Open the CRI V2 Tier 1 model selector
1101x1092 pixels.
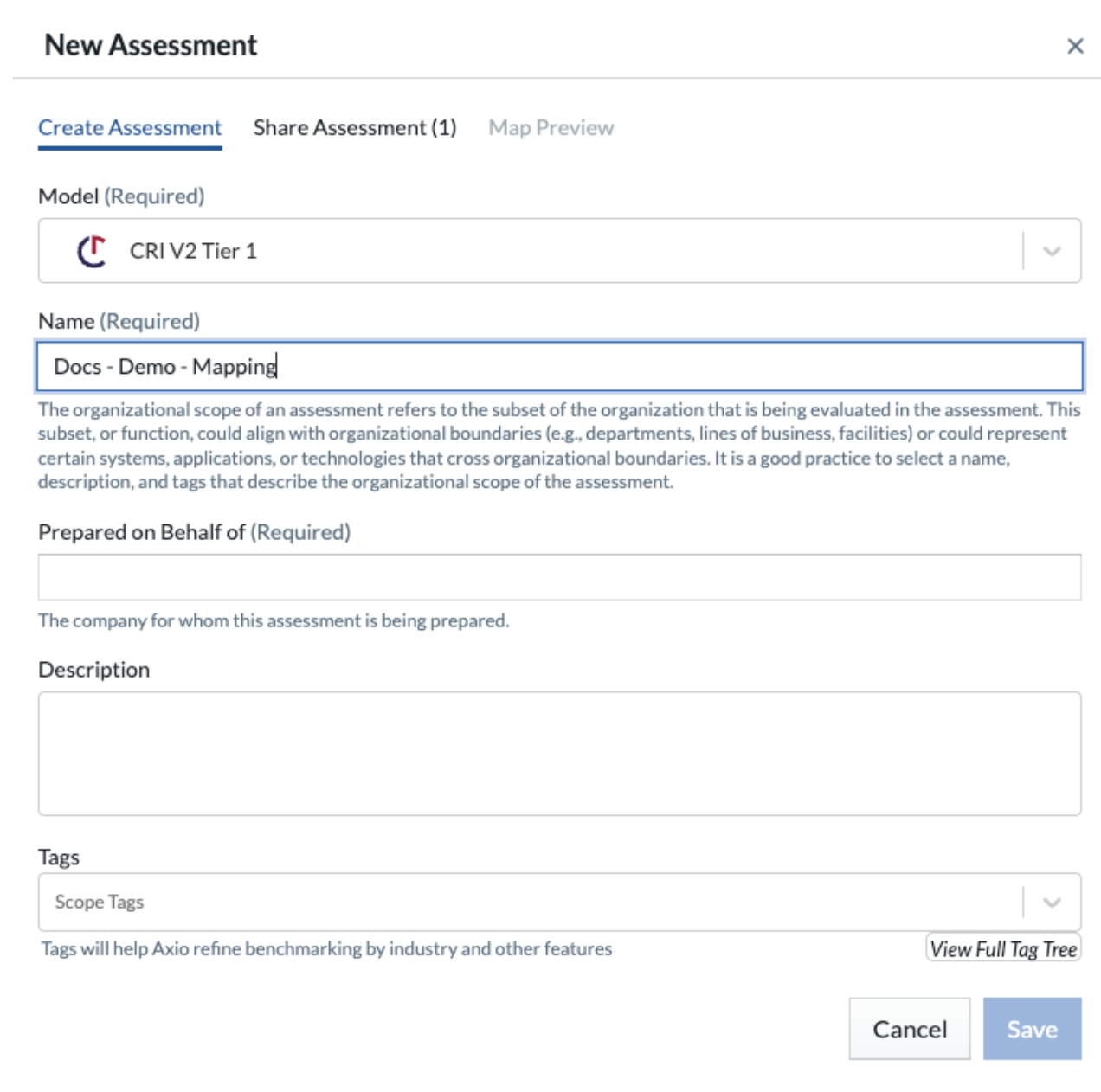coord(559,251)
